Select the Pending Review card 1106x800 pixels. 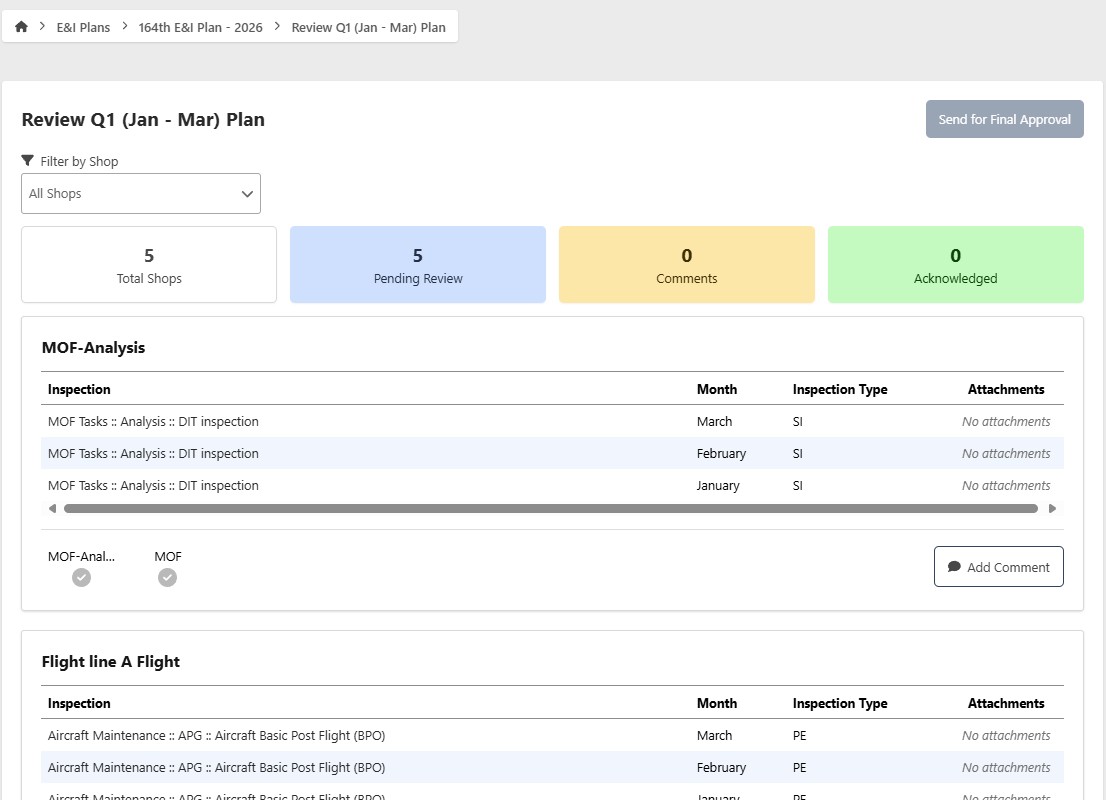tap(418, 265)
